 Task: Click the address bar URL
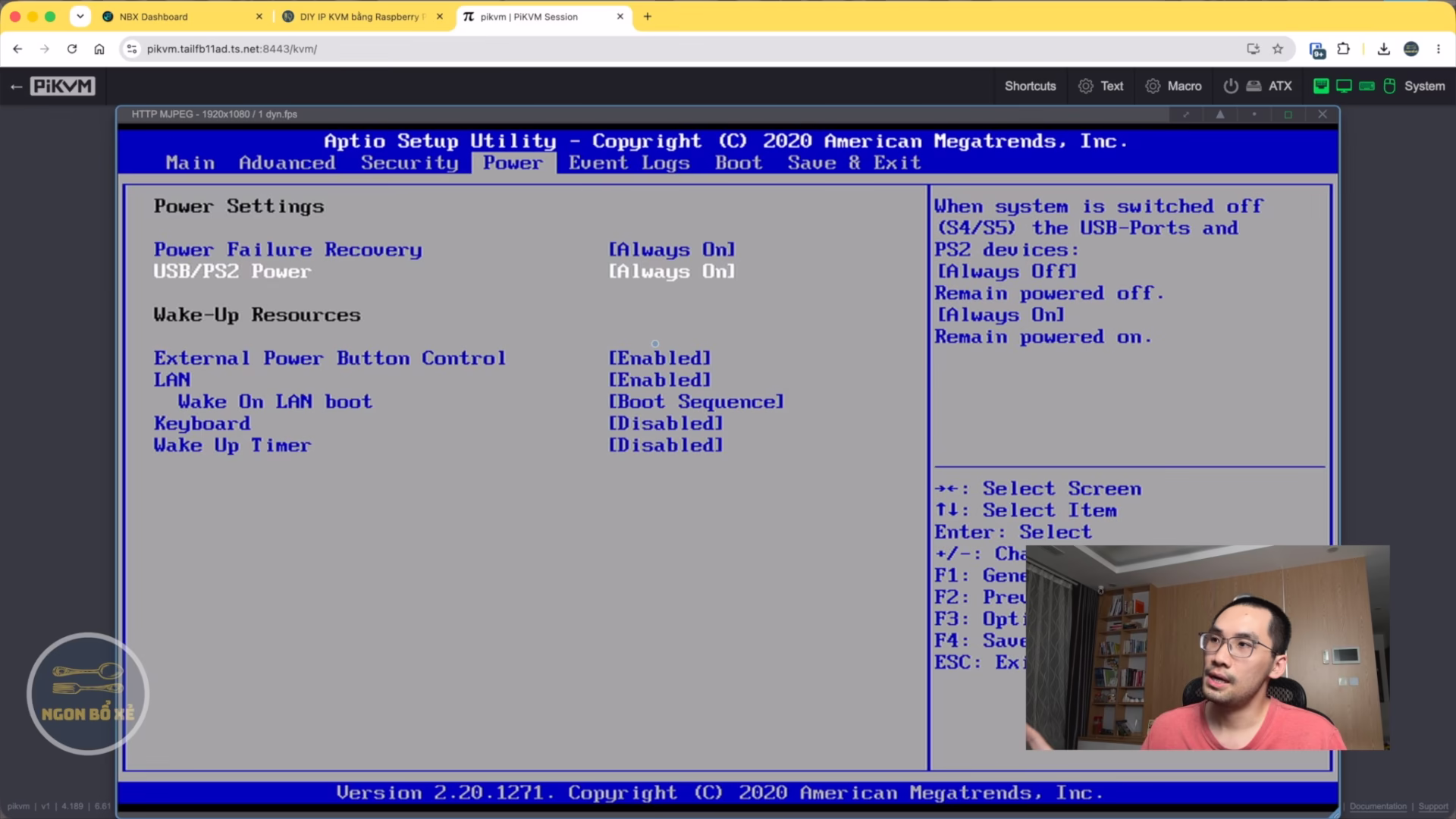(232, 49)
